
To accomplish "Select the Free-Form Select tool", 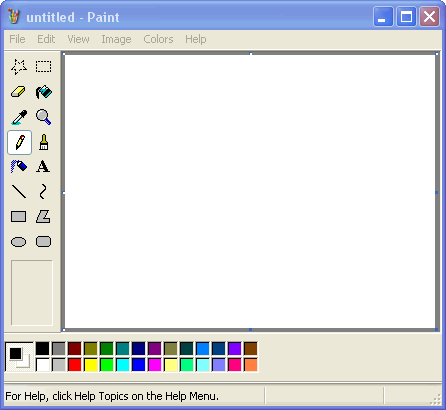I will pos(19,67).
